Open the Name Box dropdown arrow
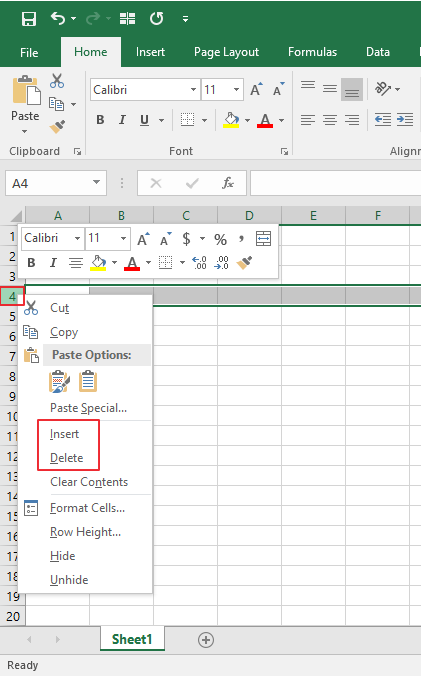This screenshot has width=421, height=676. point(96,183)
